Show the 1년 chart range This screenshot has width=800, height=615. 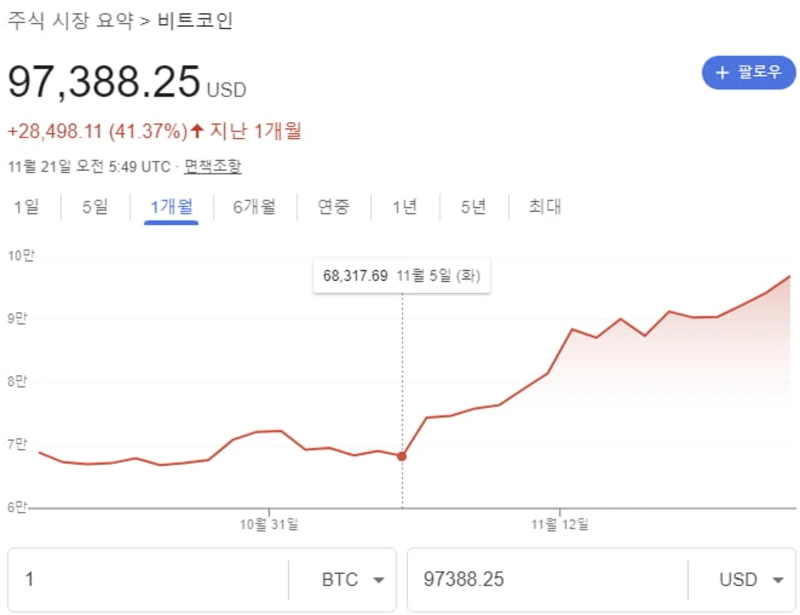pyautogui.click(x=404, y=207)
